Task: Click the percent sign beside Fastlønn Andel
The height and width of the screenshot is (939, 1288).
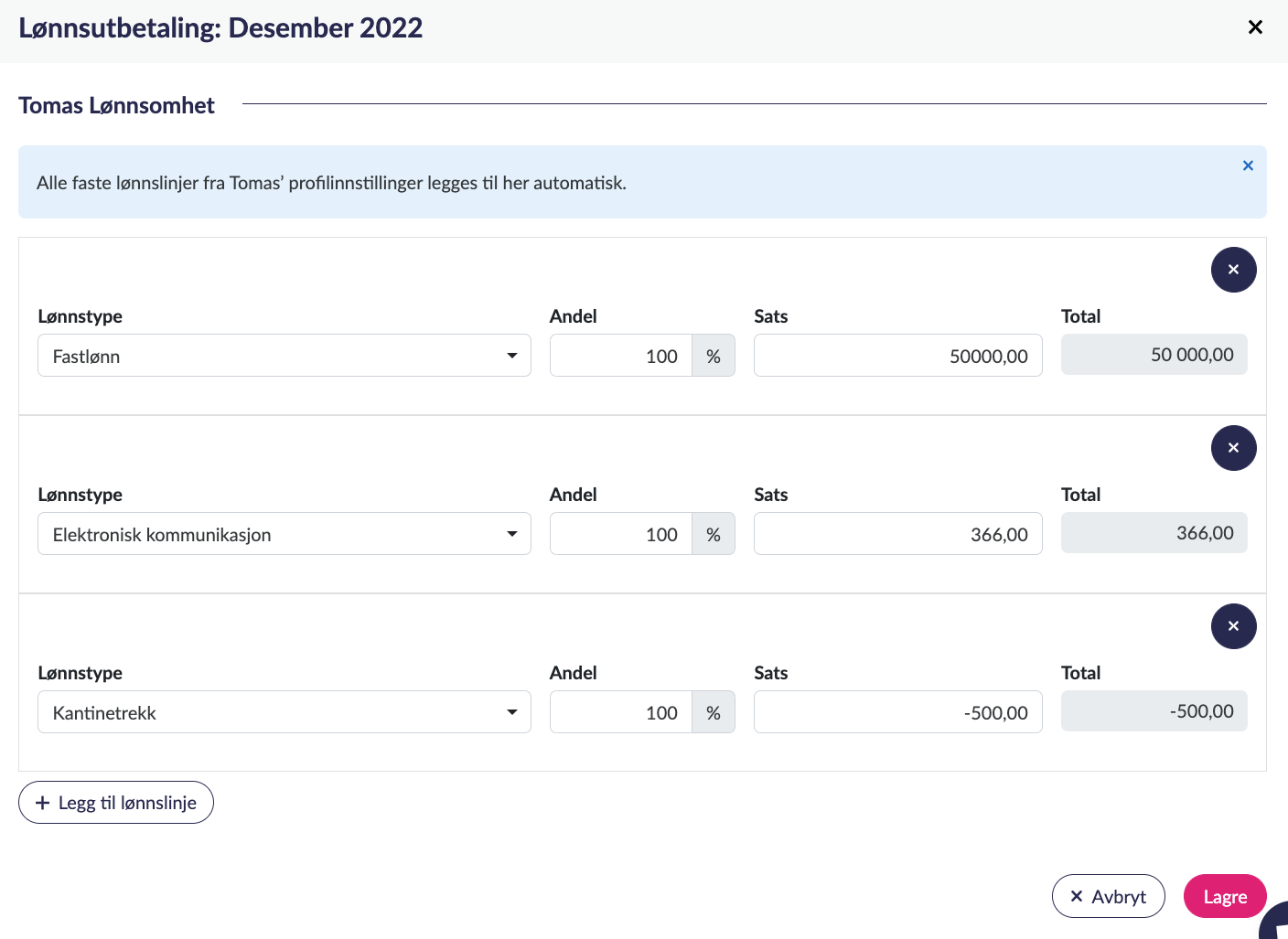Action: click(x=714, y=356)
